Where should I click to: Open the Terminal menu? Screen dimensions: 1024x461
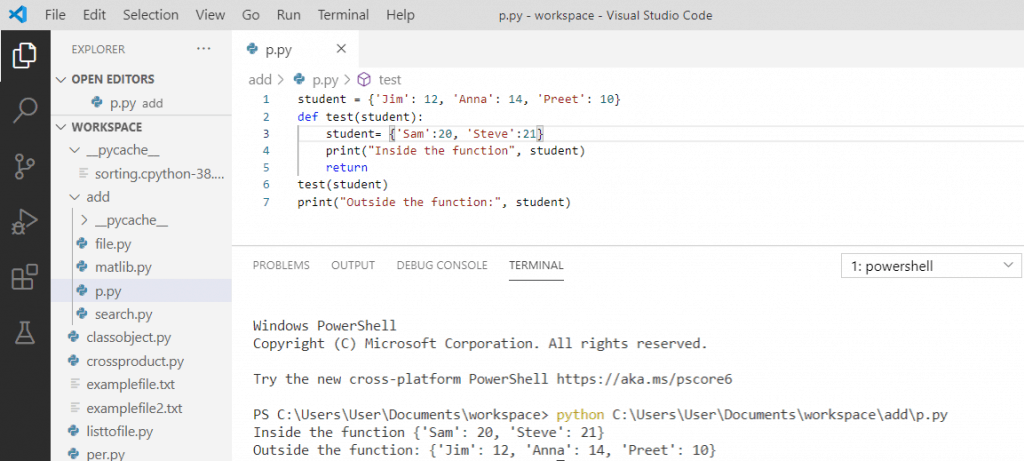click(344, 14)
